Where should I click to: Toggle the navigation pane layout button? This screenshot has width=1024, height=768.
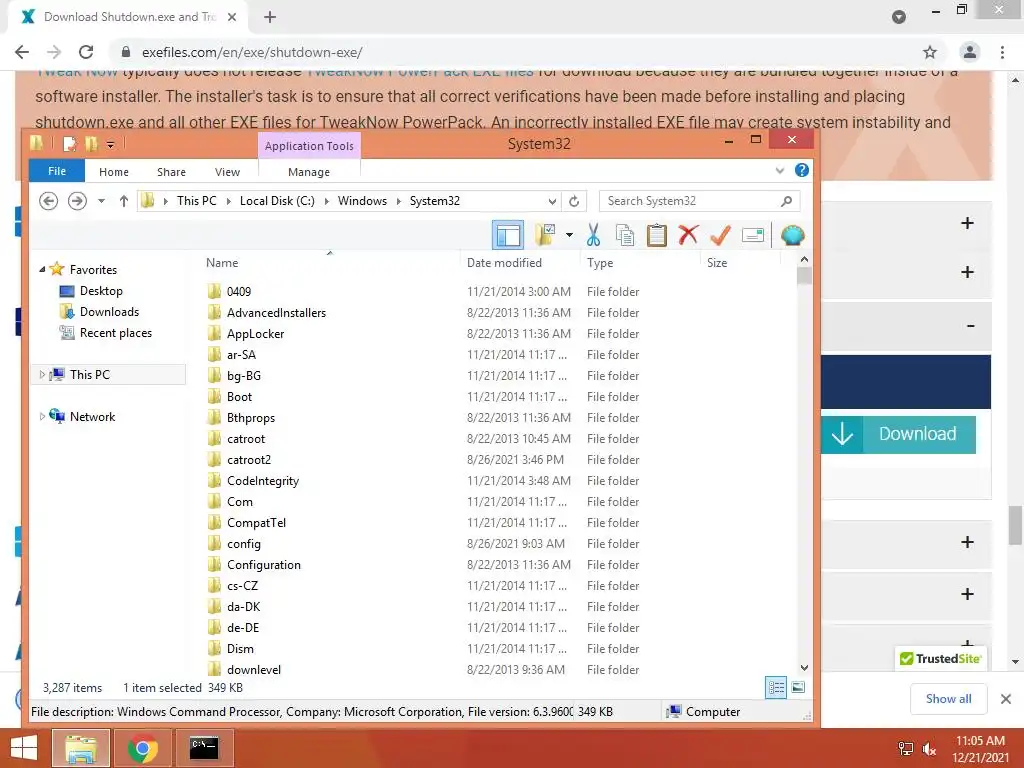point(507,235)
